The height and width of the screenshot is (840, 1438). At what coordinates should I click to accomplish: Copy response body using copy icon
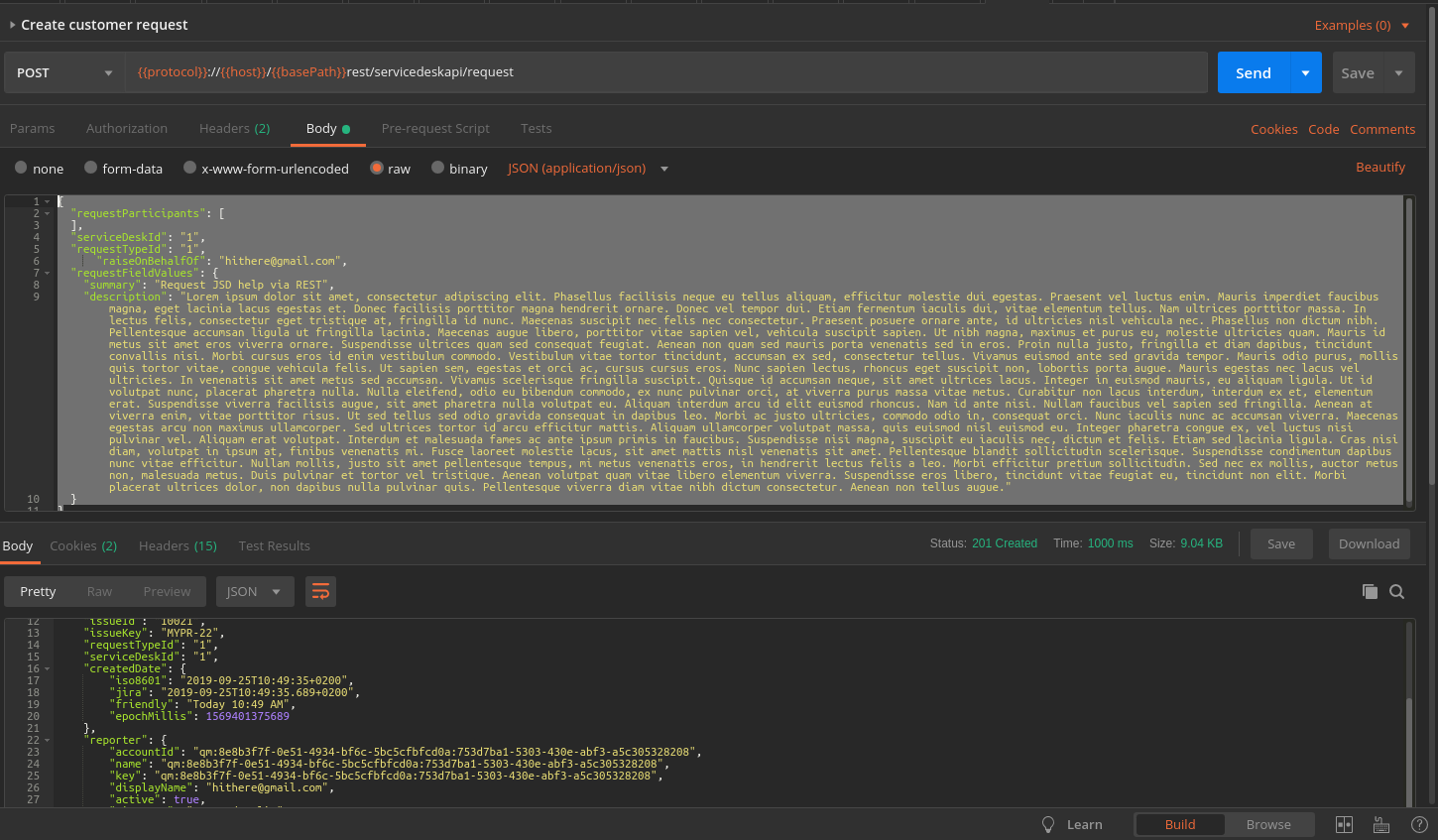coord(1370,592)
